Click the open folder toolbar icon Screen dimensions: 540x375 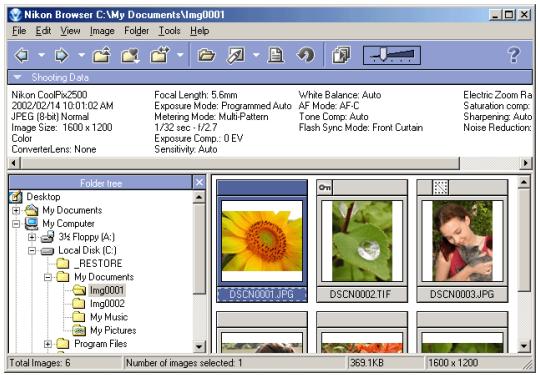click(x=207, y=55)
